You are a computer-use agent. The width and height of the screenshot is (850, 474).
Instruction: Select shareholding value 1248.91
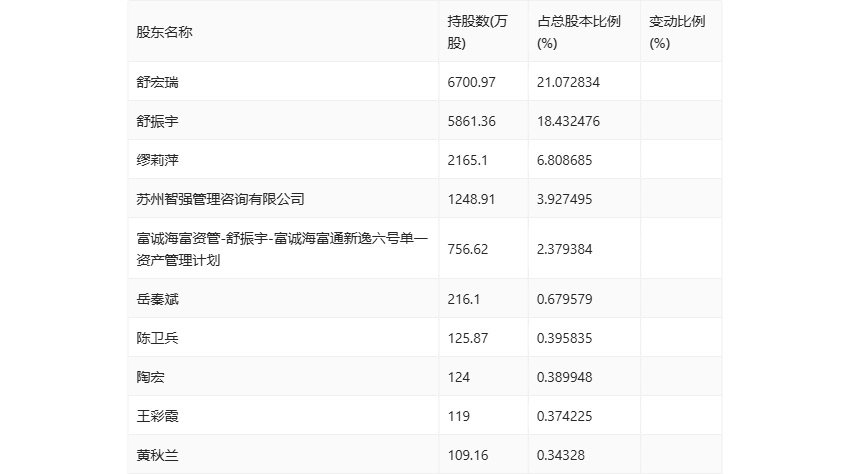(471, 199)
